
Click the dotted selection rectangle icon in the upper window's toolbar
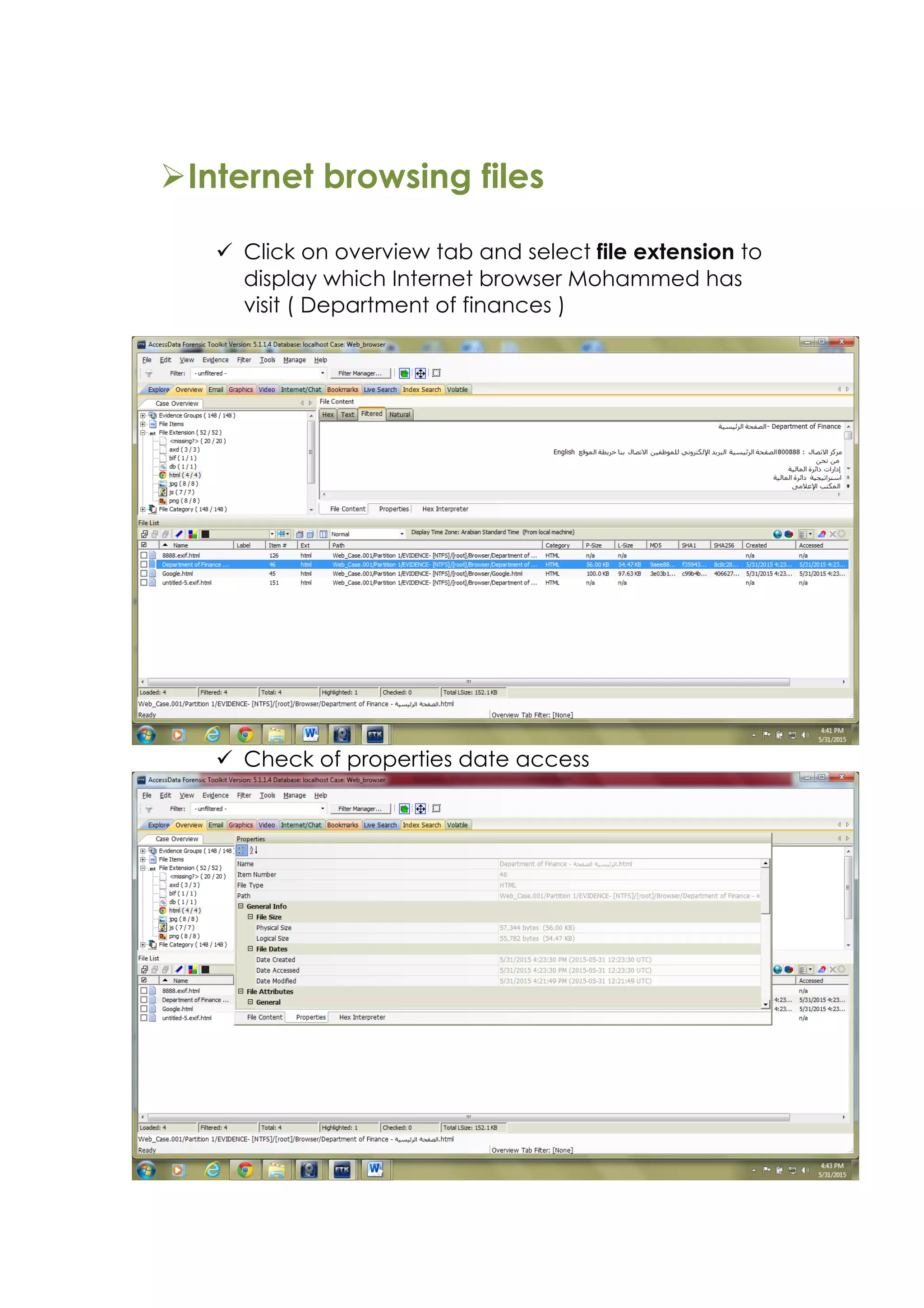coord(436,373)
